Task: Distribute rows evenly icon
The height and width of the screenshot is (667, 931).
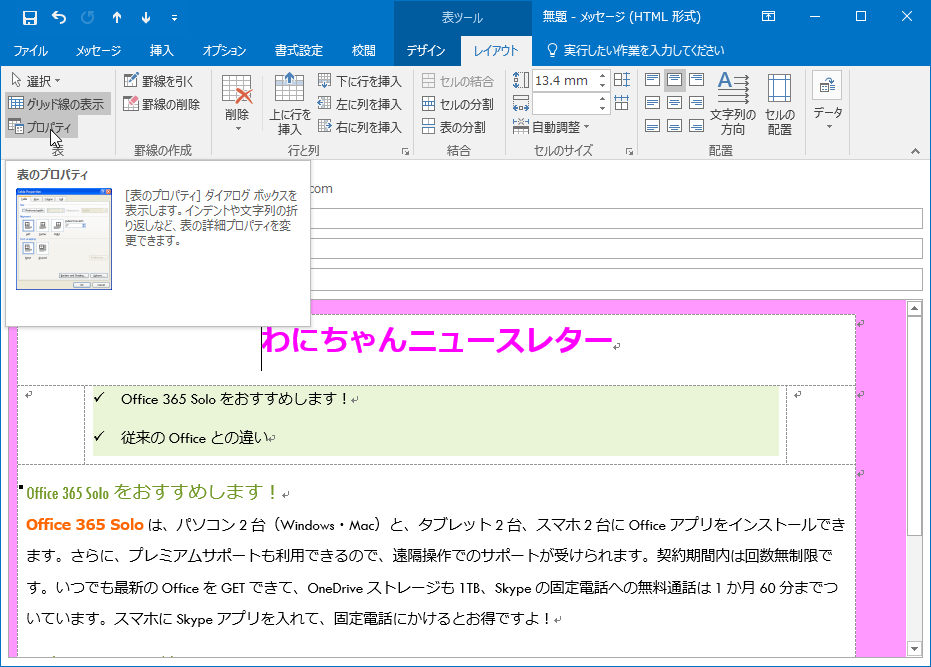Action: 622,80
